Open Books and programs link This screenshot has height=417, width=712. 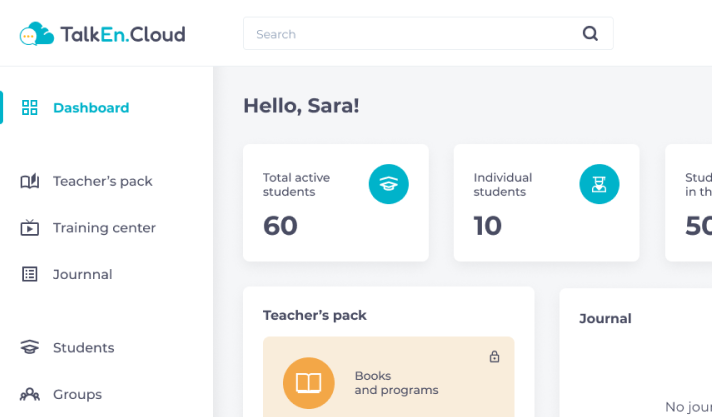[x=396, y=383]
